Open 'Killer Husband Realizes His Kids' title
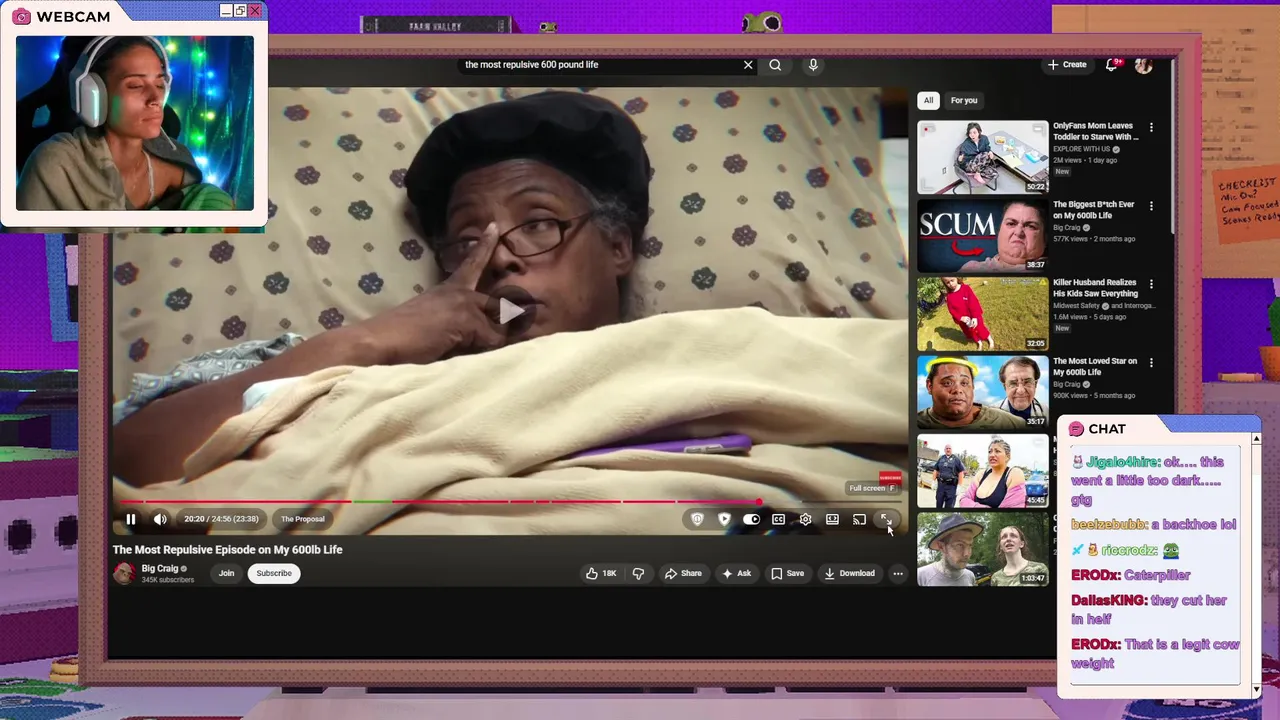Screen dimensions: 1280x720 [1095, 288]
